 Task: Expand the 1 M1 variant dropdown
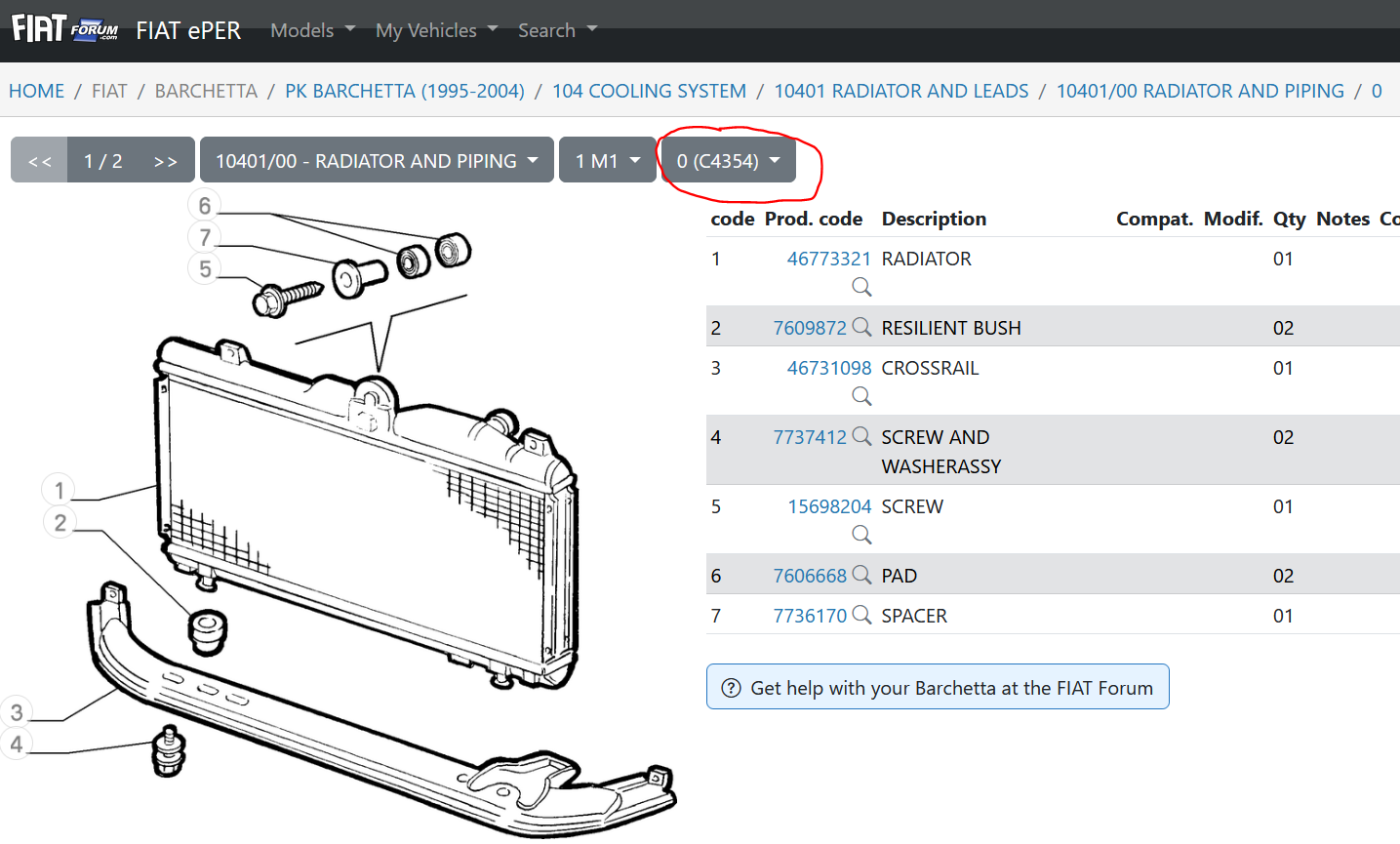tap(608, 161)
